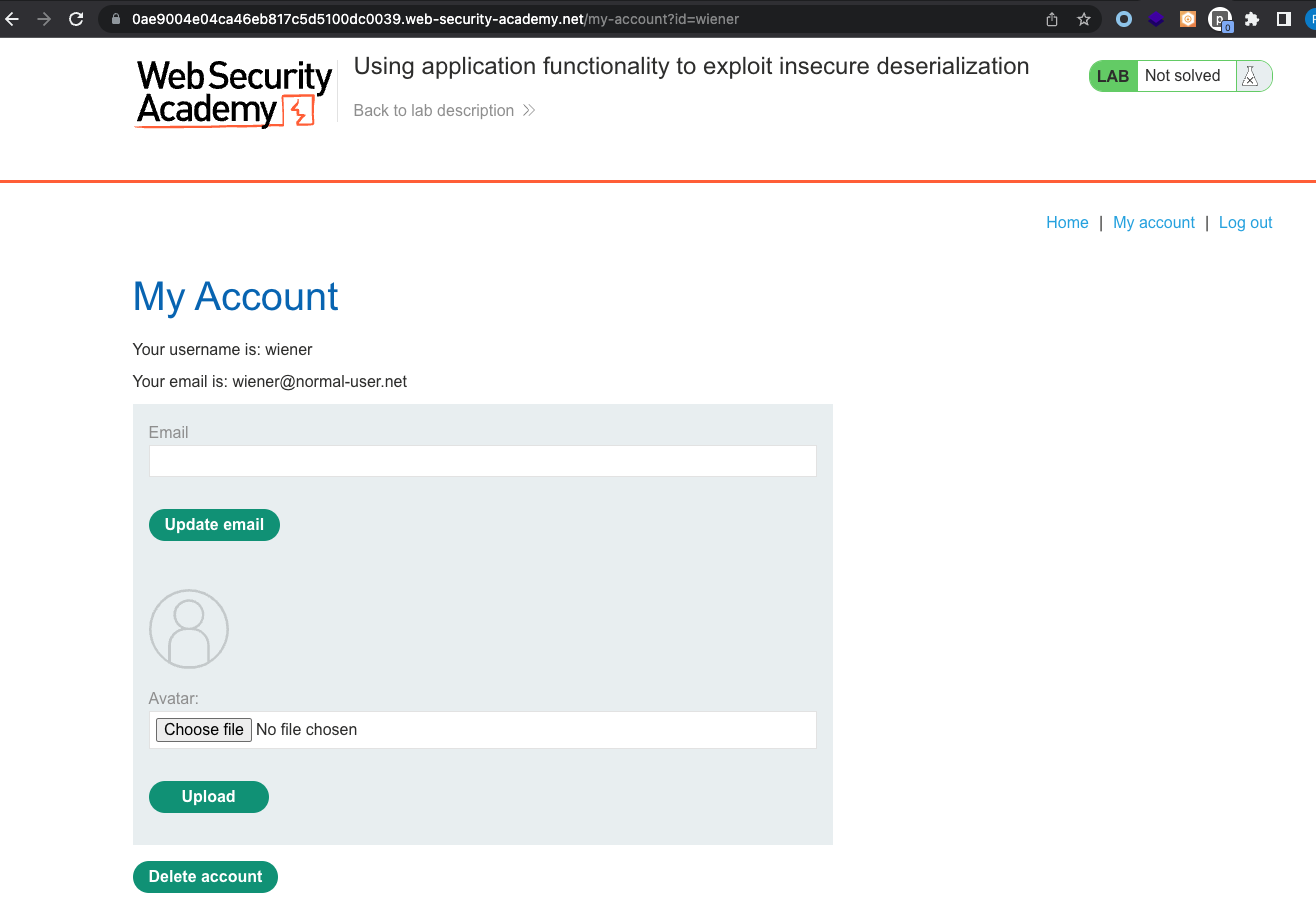Click the purple layered extension icon
The height and width of the screenshot is (903, 1316).
(1156, 19)
